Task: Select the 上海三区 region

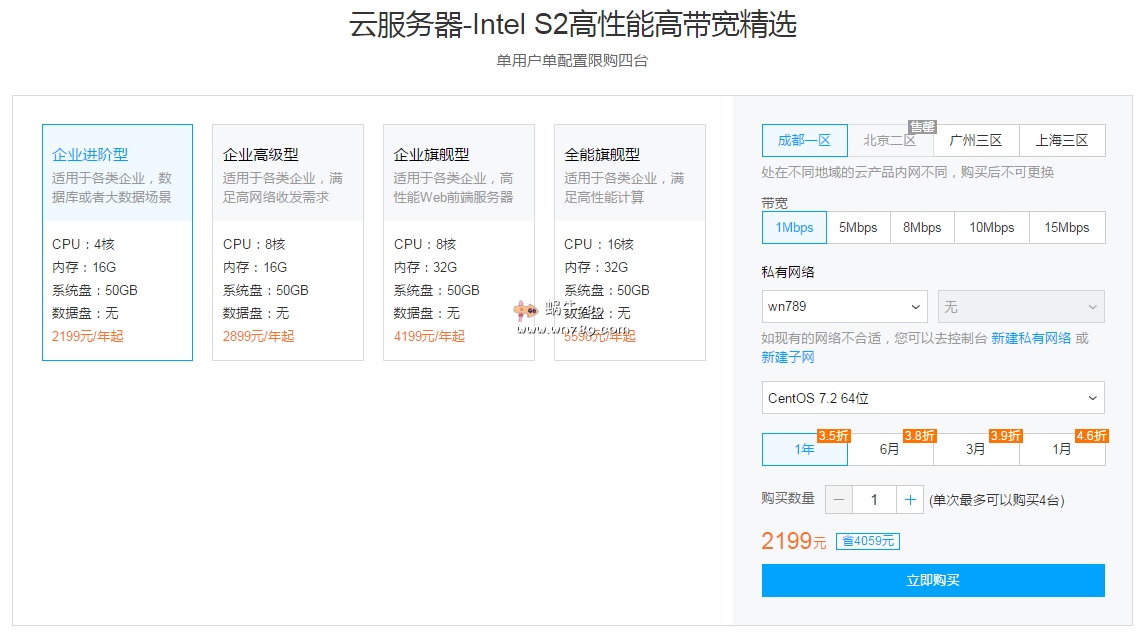Action: [x=1062, y=141]
